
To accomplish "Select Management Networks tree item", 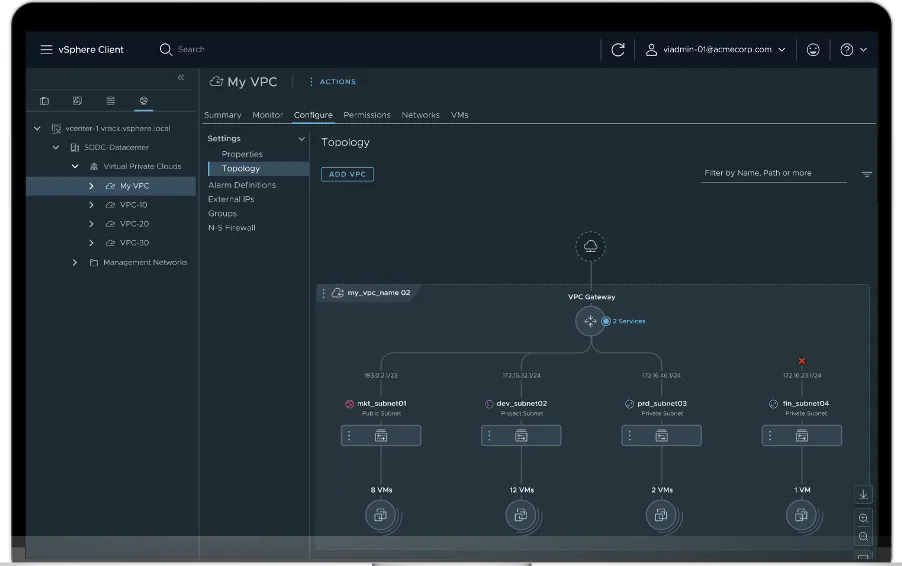I will 145,262.
